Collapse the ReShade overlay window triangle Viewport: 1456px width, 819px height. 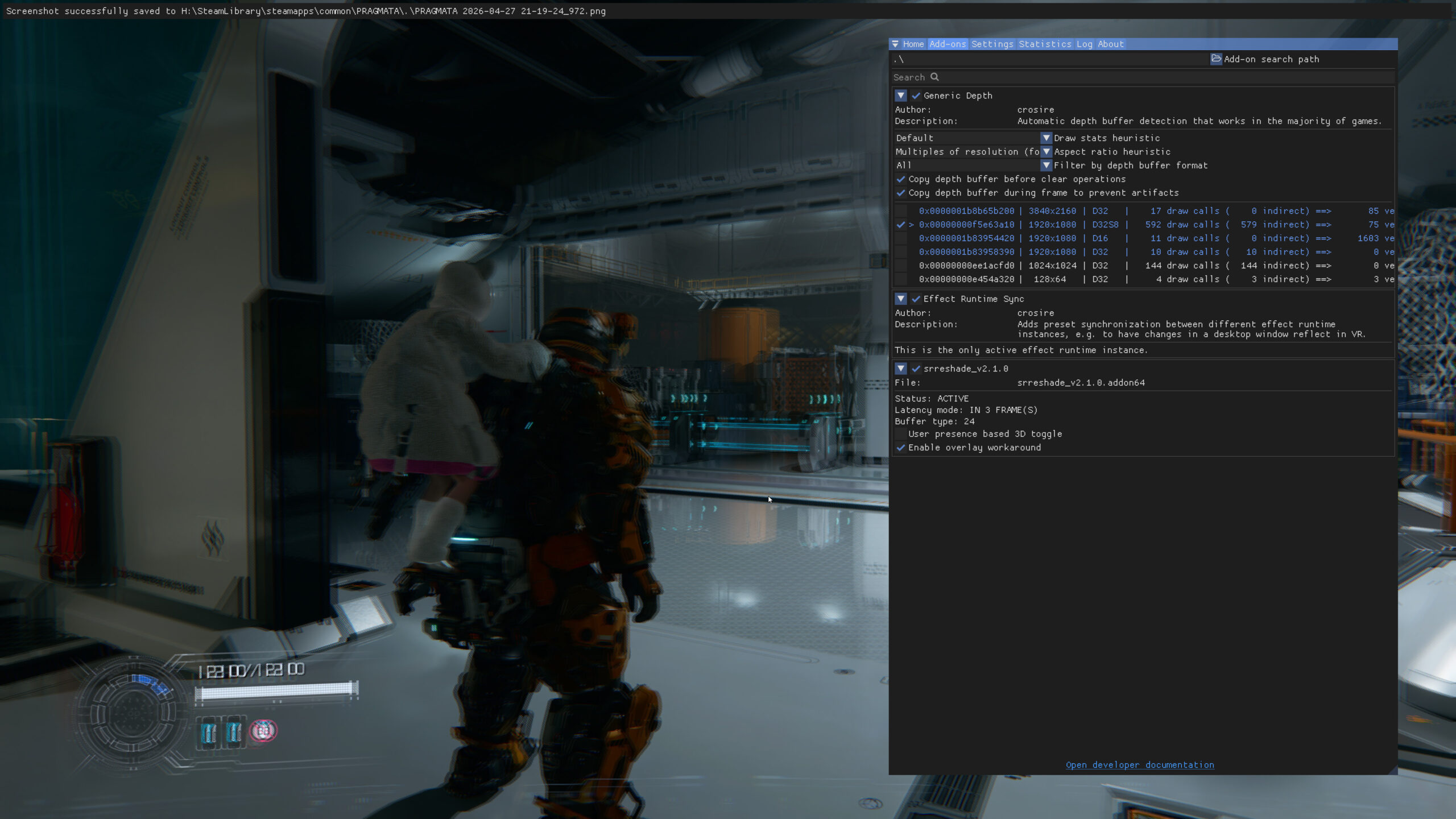click(x=896, y=44)
